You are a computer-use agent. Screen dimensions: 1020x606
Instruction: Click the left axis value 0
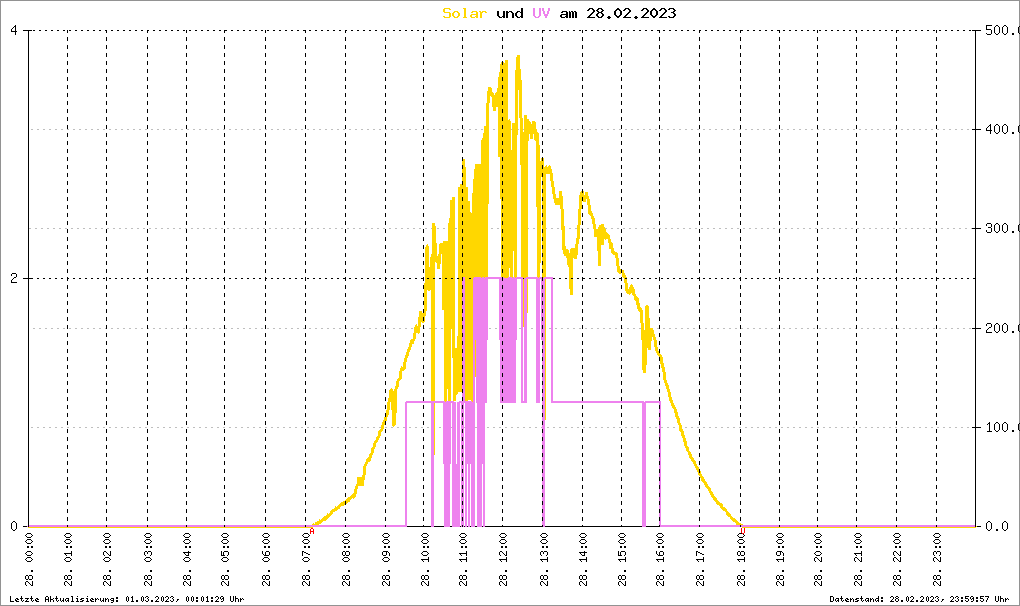(x=14, y=527)
